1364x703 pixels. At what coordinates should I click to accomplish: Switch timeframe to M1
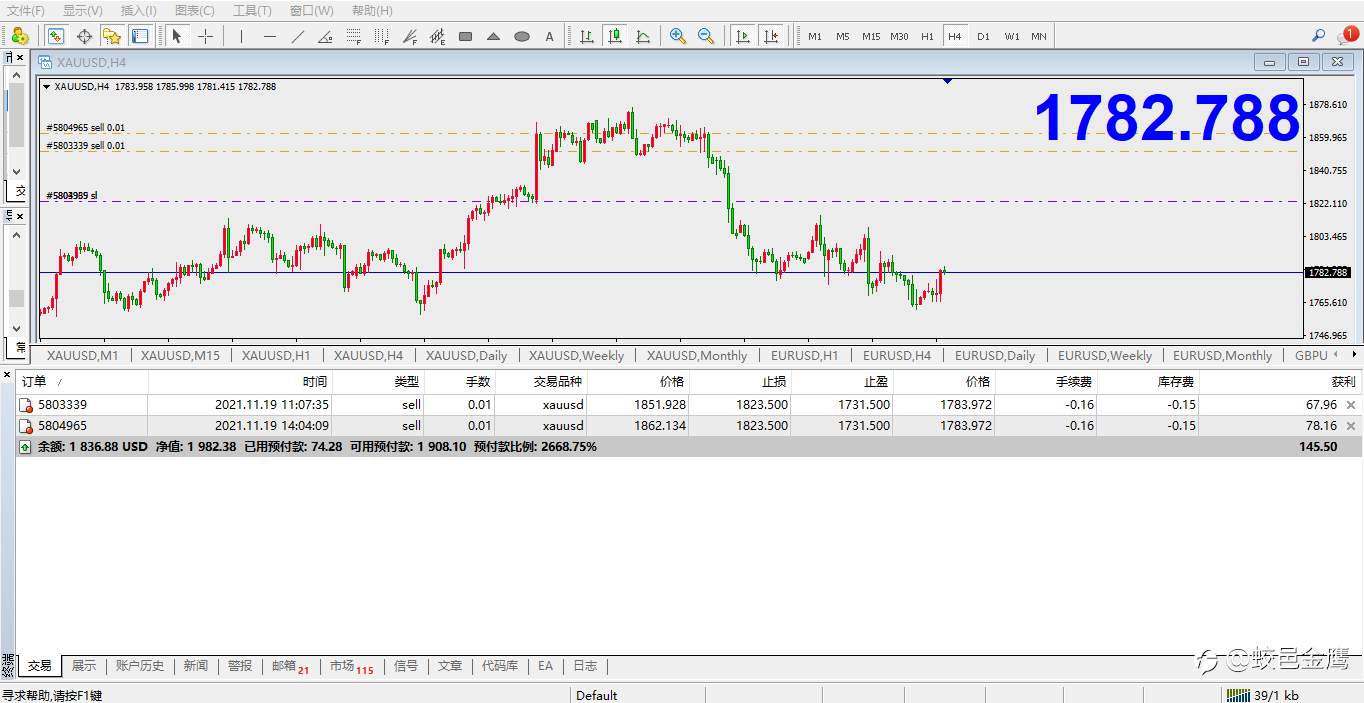pos(815,36)
